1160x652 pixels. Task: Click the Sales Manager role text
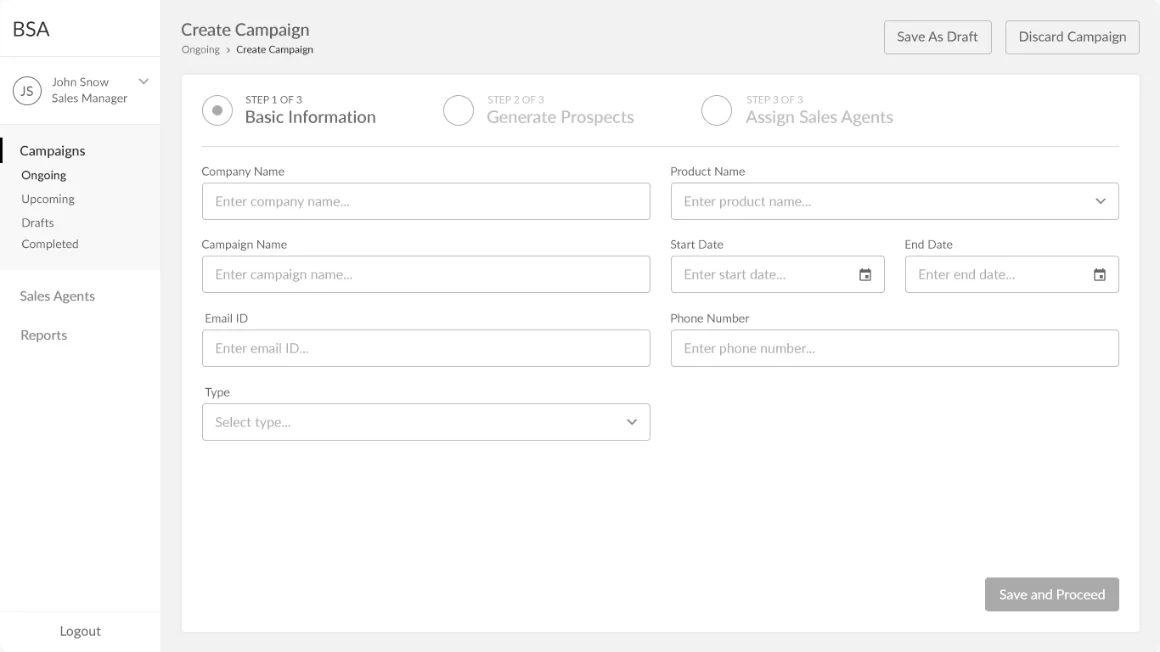(x=89, y=98)
